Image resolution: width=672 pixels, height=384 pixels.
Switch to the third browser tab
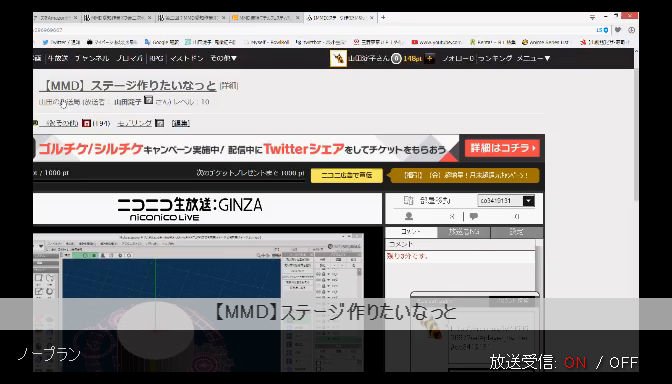(x=192, y=18)
